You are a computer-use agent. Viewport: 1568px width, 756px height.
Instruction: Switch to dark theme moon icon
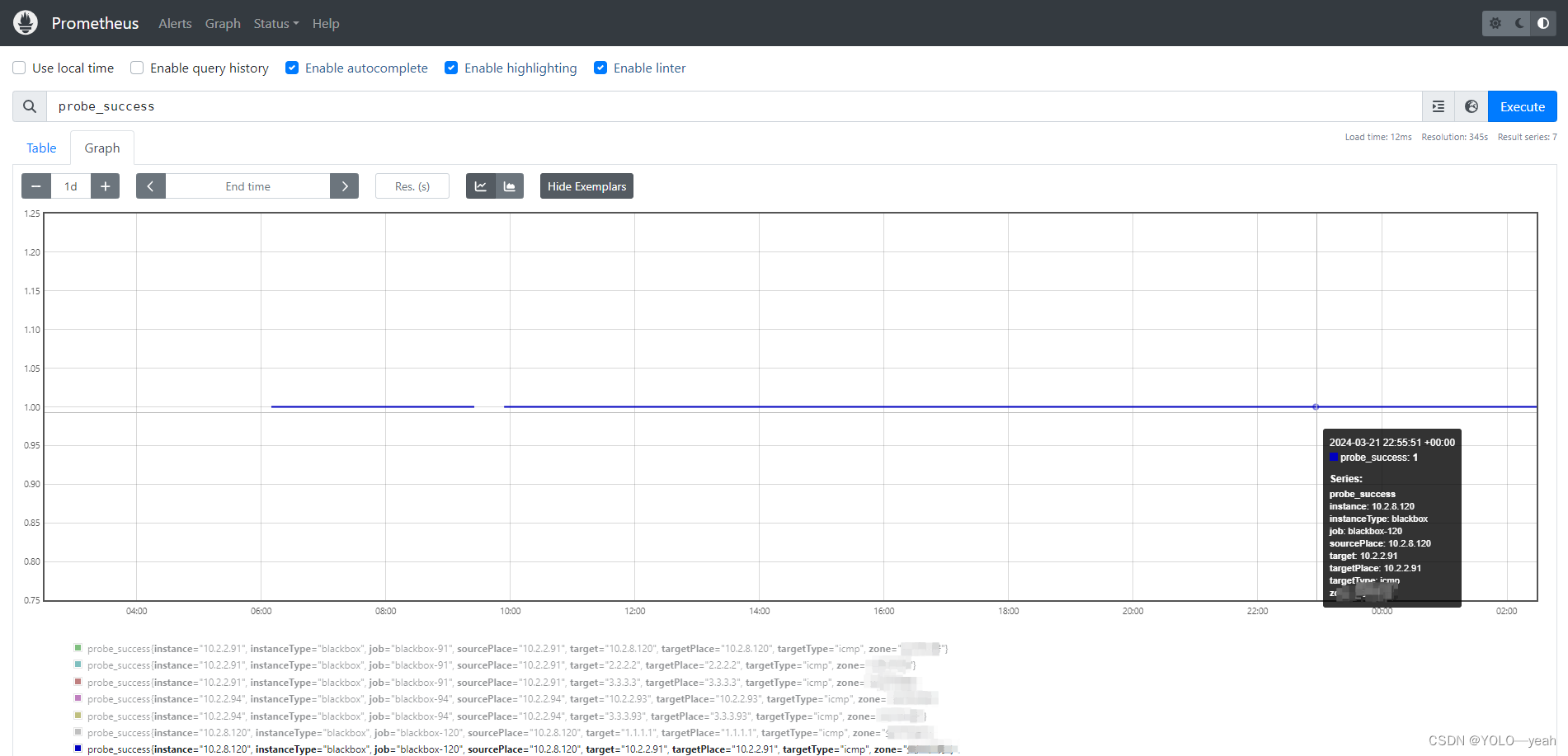[1519, 23]
